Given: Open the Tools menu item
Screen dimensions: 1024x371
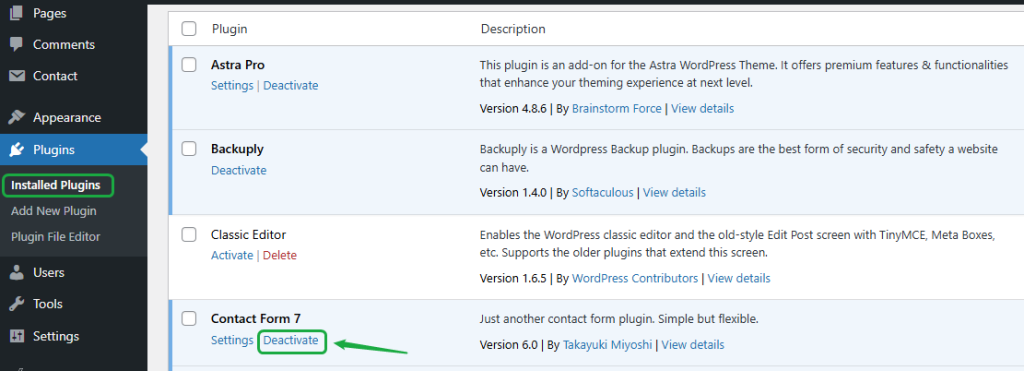Looking at the screenshot, I should 48,304.
